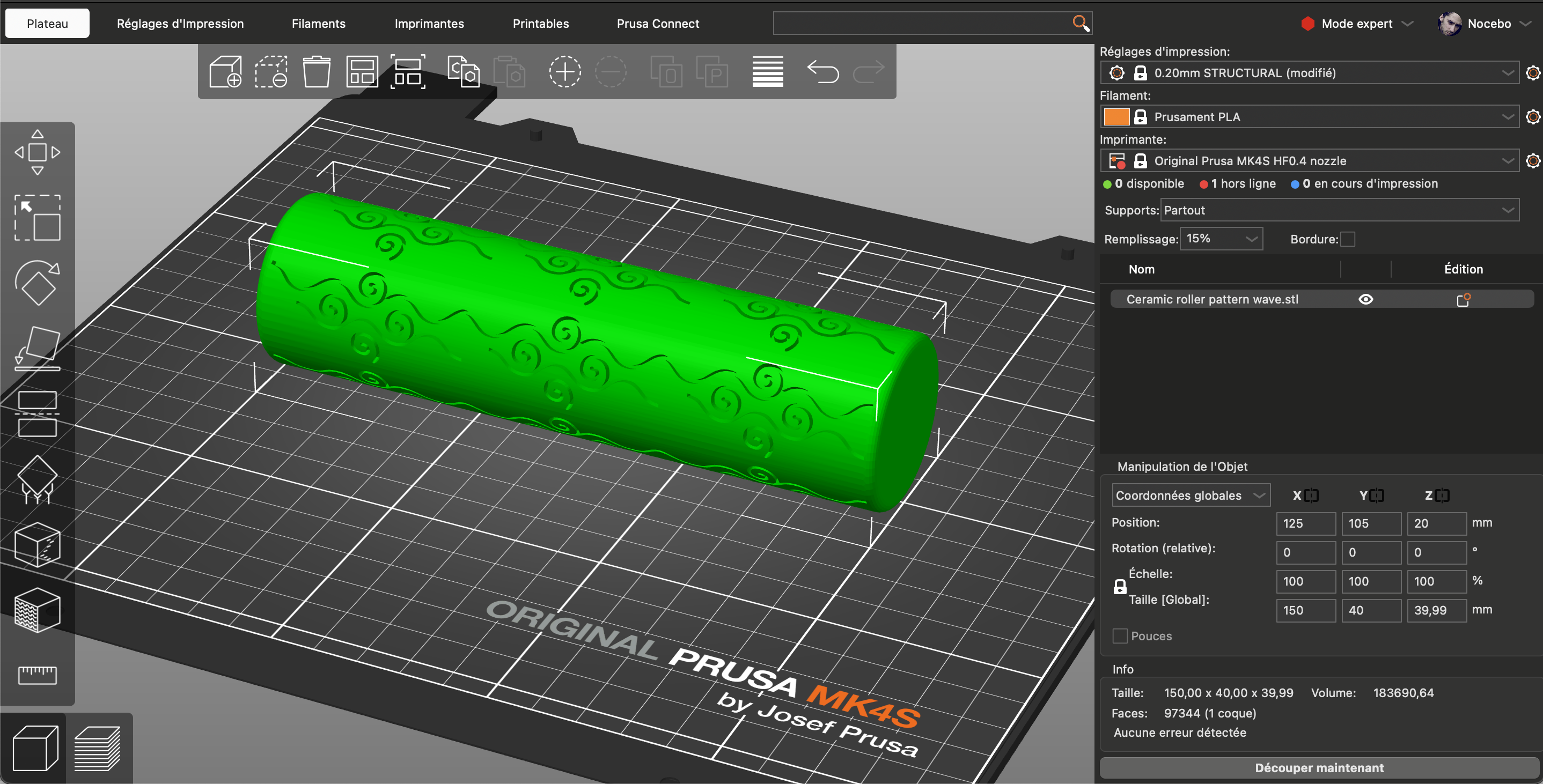Delete all objects with trash icon
This screenshot has height=784, width=1543.
[316, 72]
